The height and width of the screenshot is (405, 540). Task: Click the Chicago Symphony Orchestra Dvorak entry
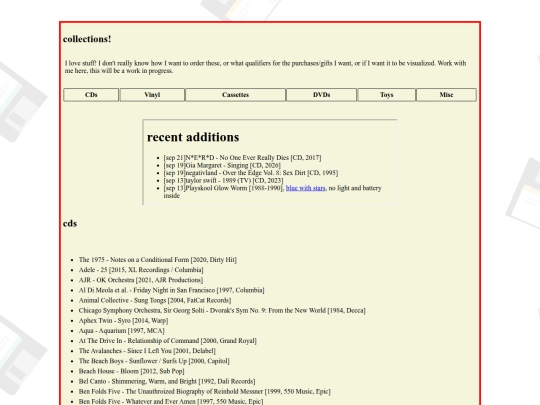(x=222, y=310)
